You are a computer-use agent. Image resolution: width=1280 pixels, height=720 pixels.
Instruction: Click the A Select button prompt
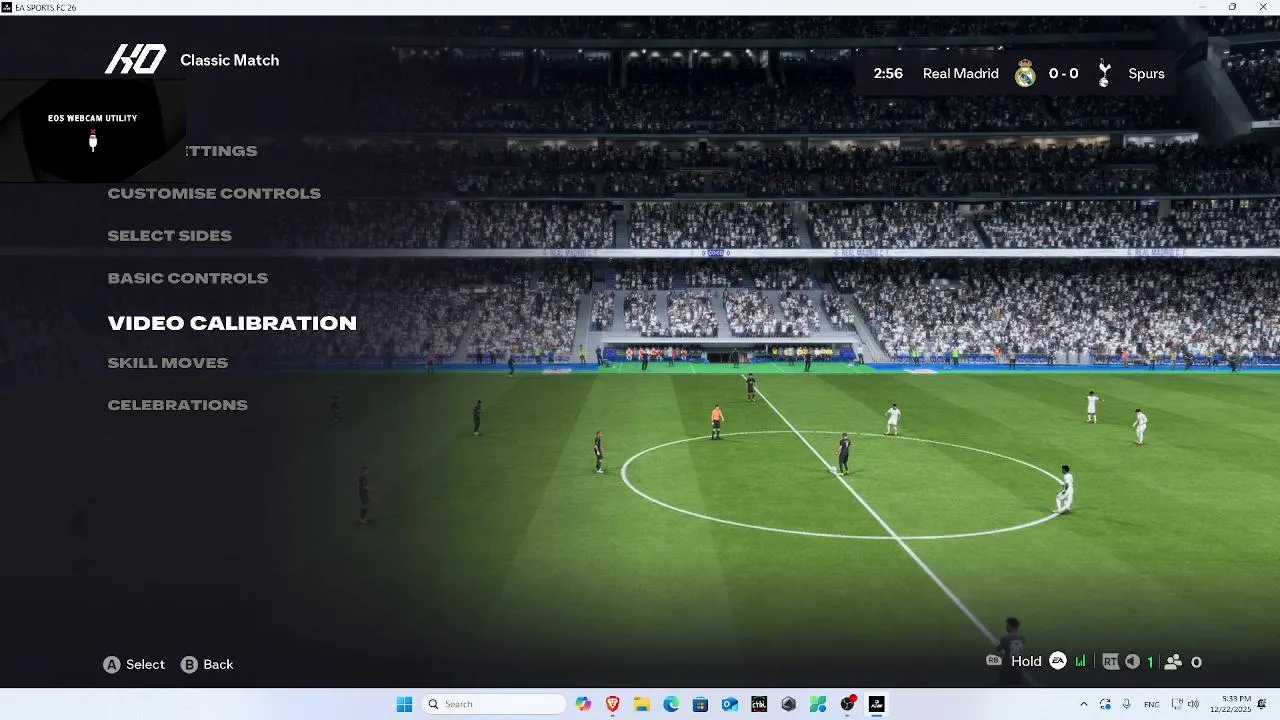(134, 664)
